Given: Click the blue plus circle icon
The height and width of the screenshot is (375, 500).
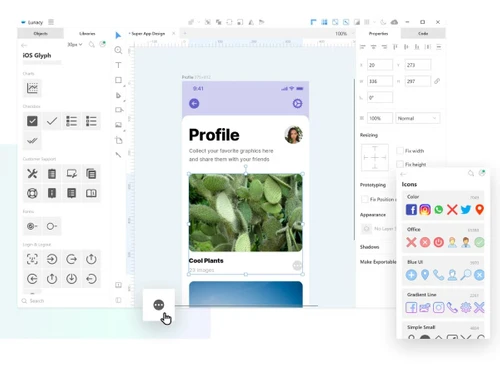Looking at the screenshot, I should [x=411, y=275].
